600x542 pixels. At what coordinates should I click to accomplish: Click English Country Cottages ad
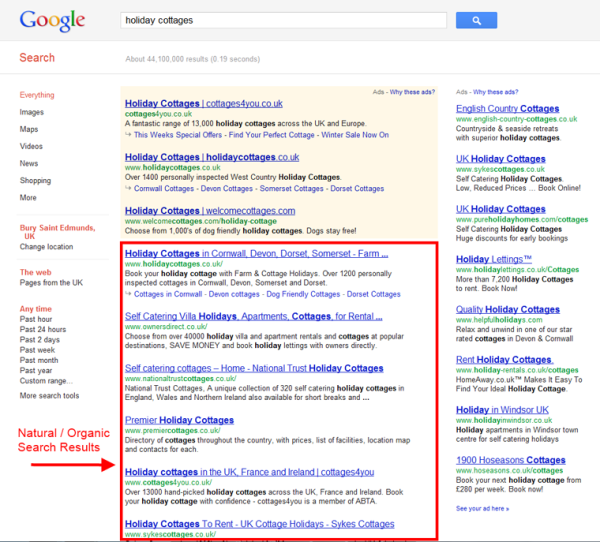(x=507, y=109)
